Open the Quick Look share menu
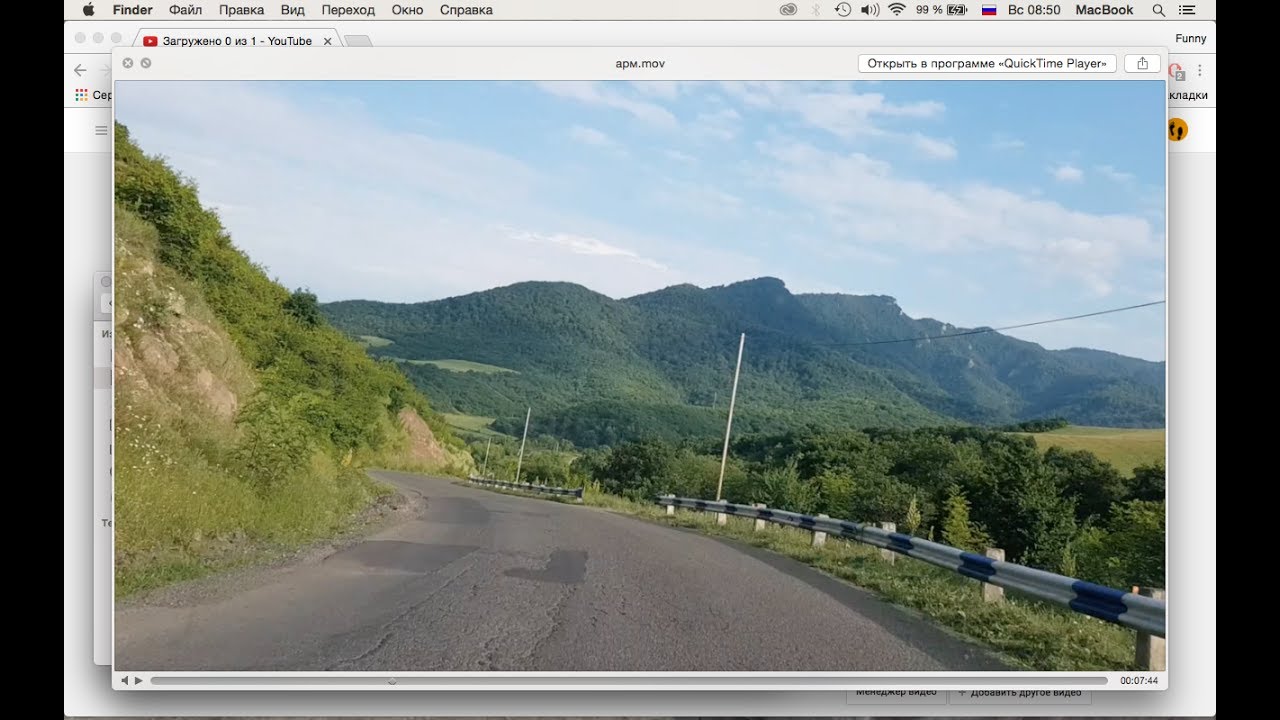 (x=1142, y=63)
